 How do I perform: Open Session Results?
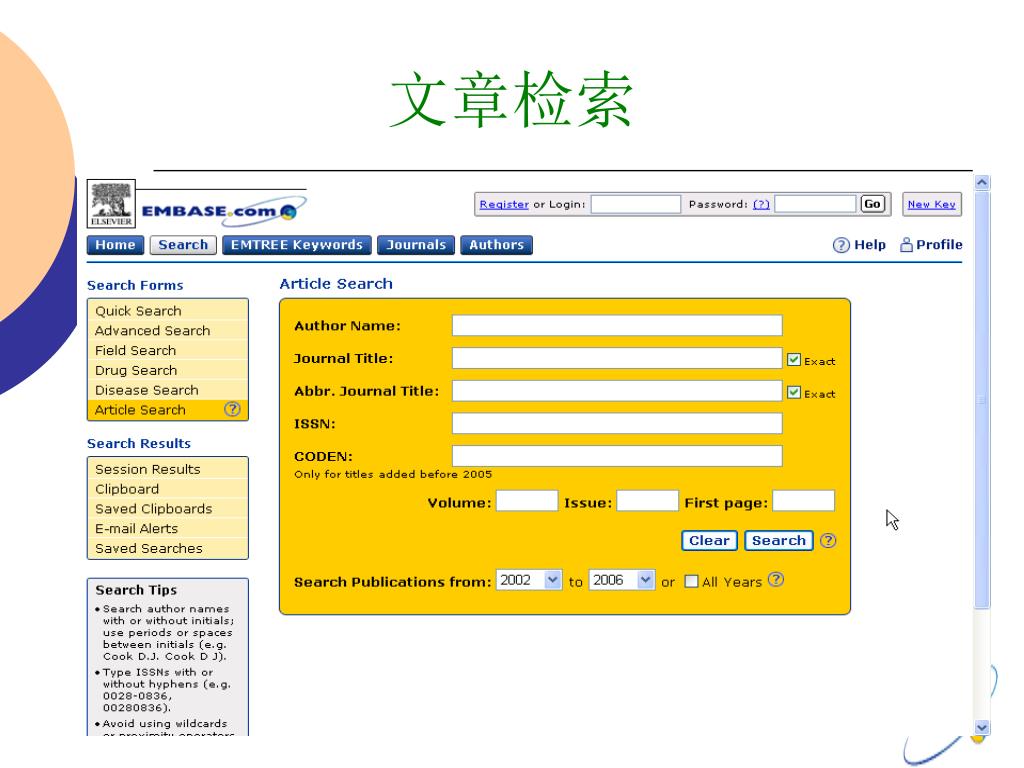(x=167, y=469)
